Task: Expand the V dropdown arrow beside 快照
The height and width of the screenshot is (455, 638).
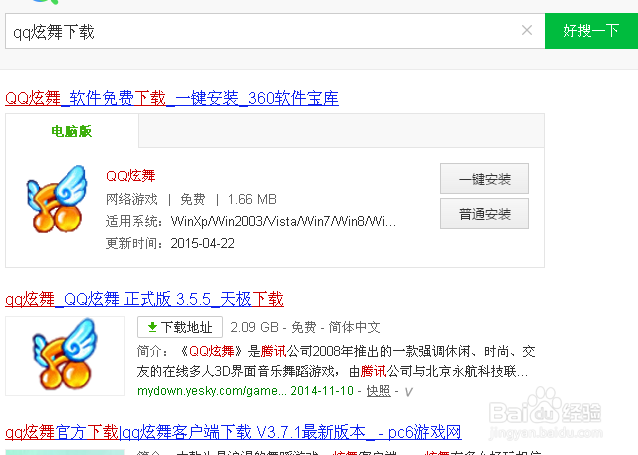Action: click(409, 392)
